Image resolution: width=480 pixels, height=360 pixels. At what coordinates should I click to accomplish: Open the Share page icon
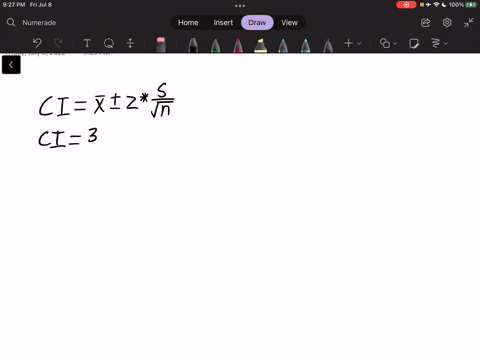426,22
